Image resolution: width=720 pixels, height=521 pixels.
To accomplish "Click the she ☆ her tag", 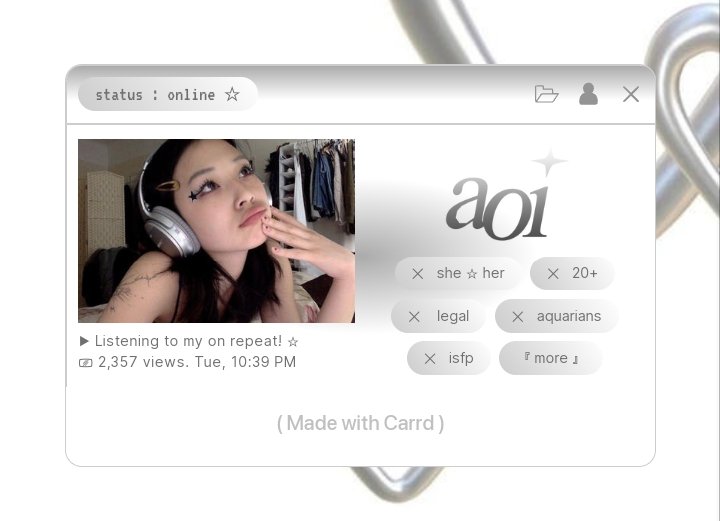I will [458, 274].
